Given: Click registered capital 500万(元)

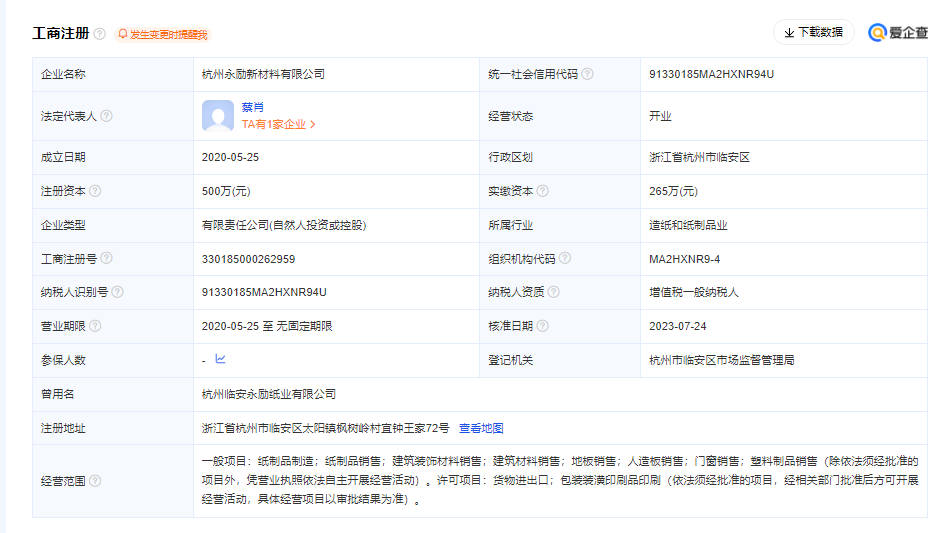Looking at the screenshot, I should click(x=226, y=191).
